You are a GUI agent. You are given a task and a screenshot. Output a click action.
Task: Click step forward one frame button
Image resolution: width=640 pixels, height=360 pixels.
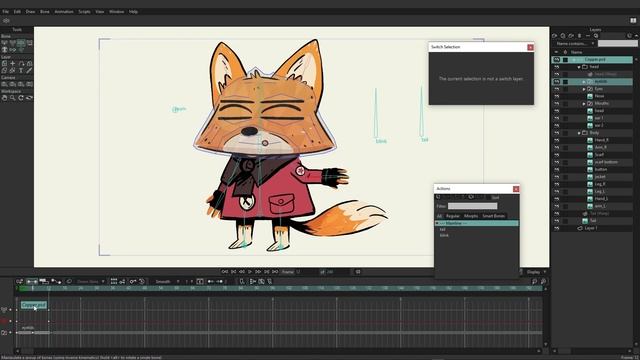258,272
